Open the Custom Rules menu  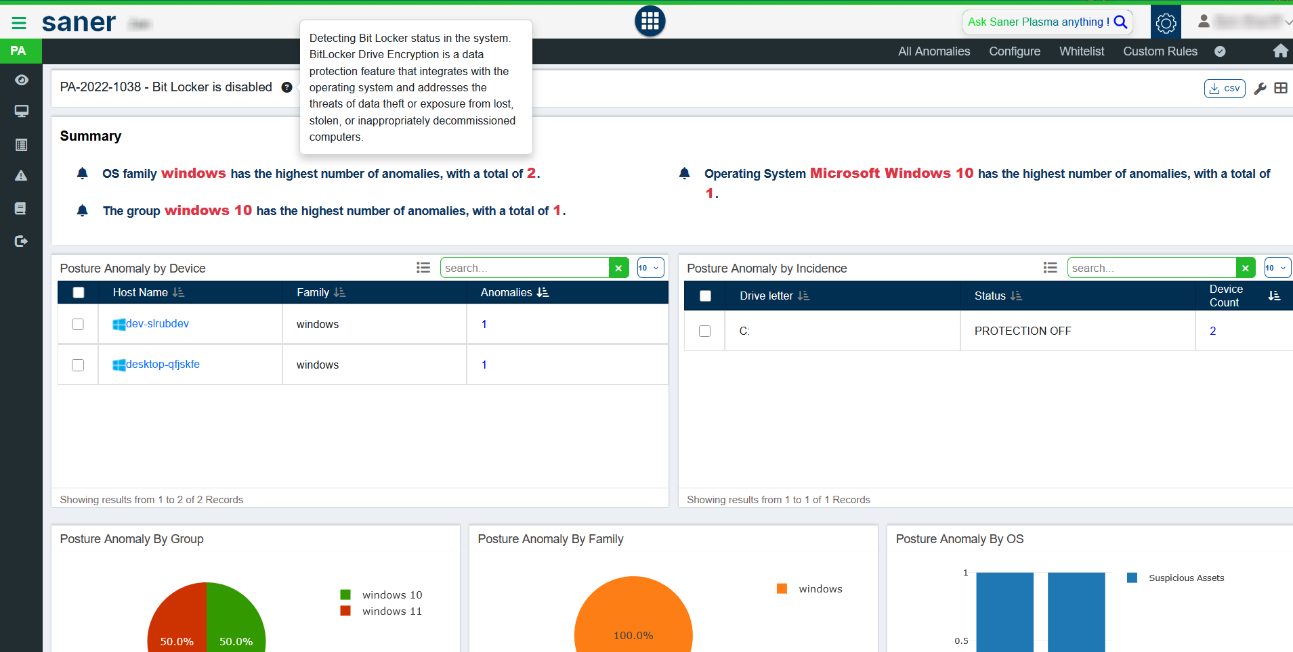1160,51
